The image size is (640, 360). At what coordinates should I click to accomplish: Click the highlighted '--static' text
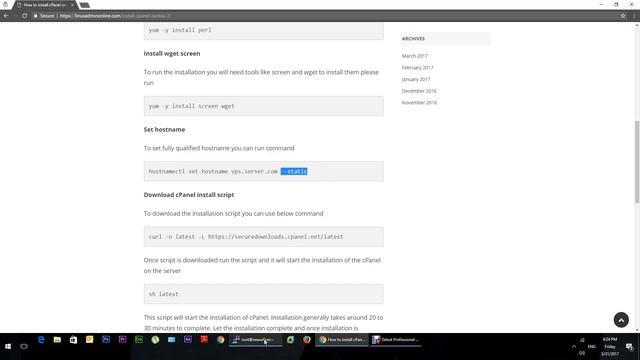(294, 171)
